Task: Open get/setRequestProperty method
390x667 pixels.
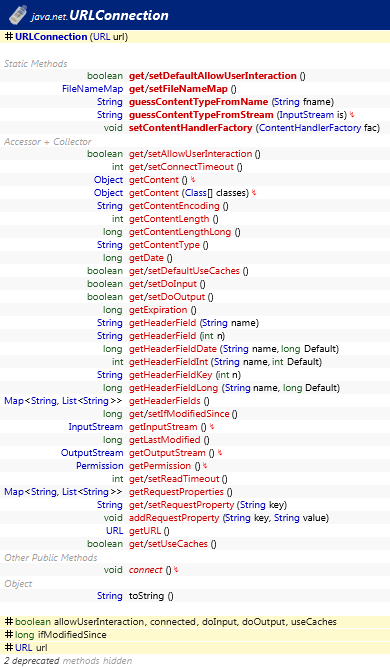Action: pos(181,505)
